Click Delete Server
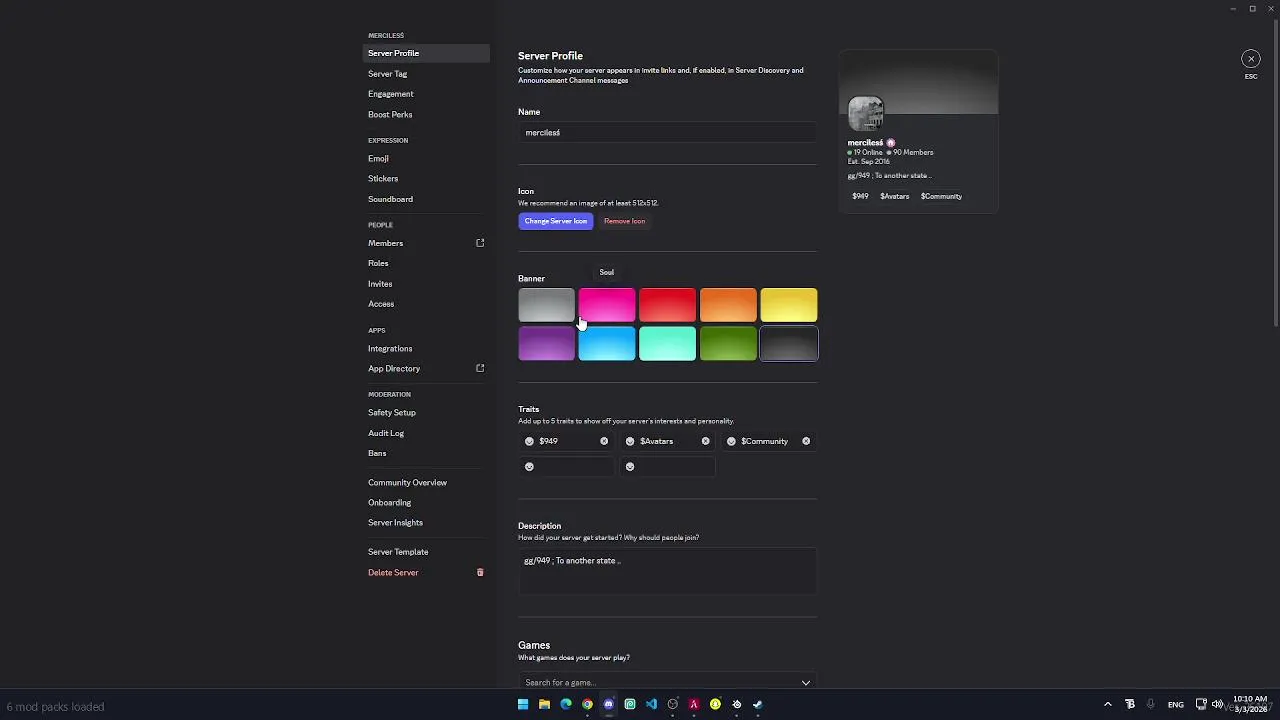 click(426, 573)
